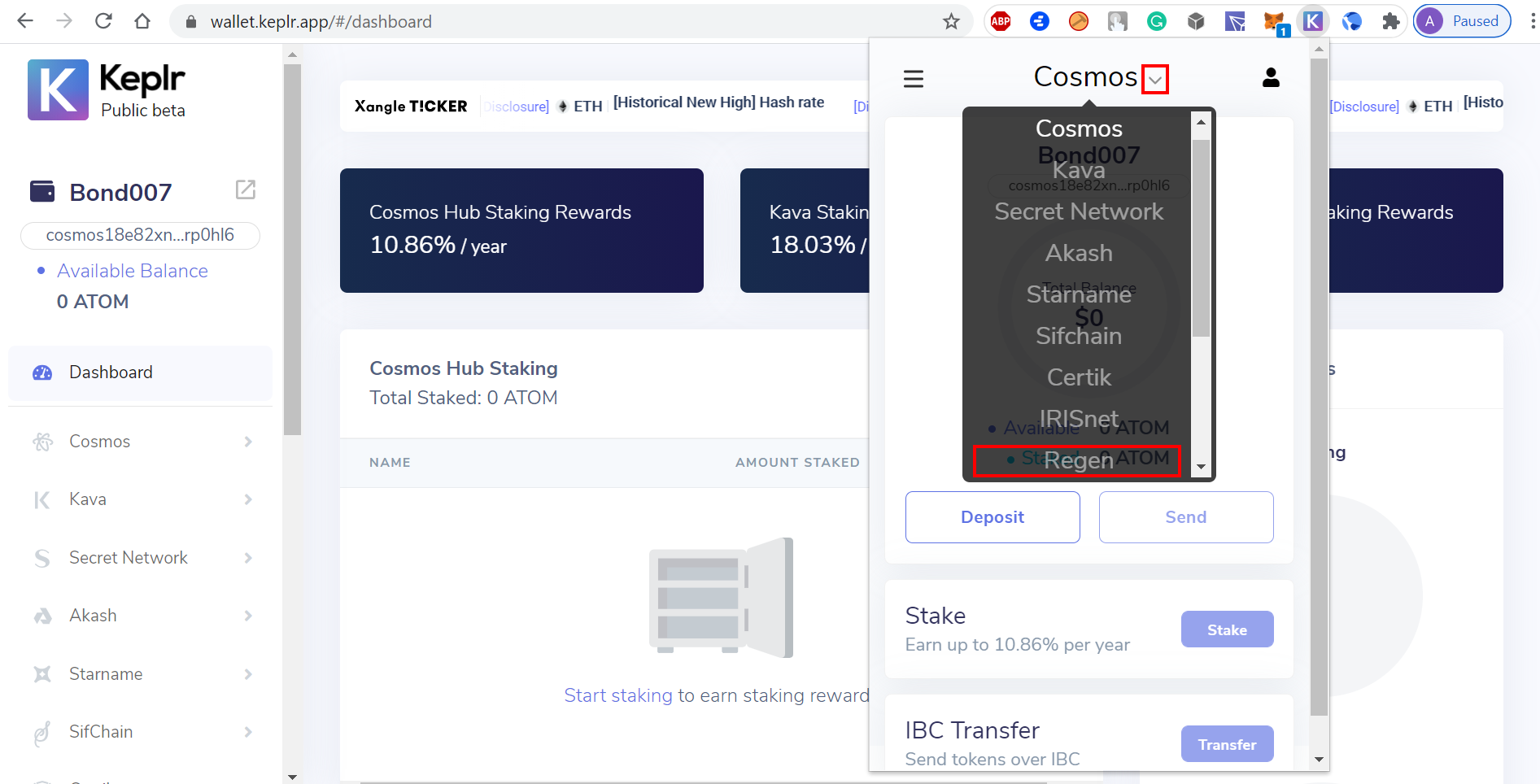Go forward in browser history
The image size is (1540, 784).
click(64, 21)
